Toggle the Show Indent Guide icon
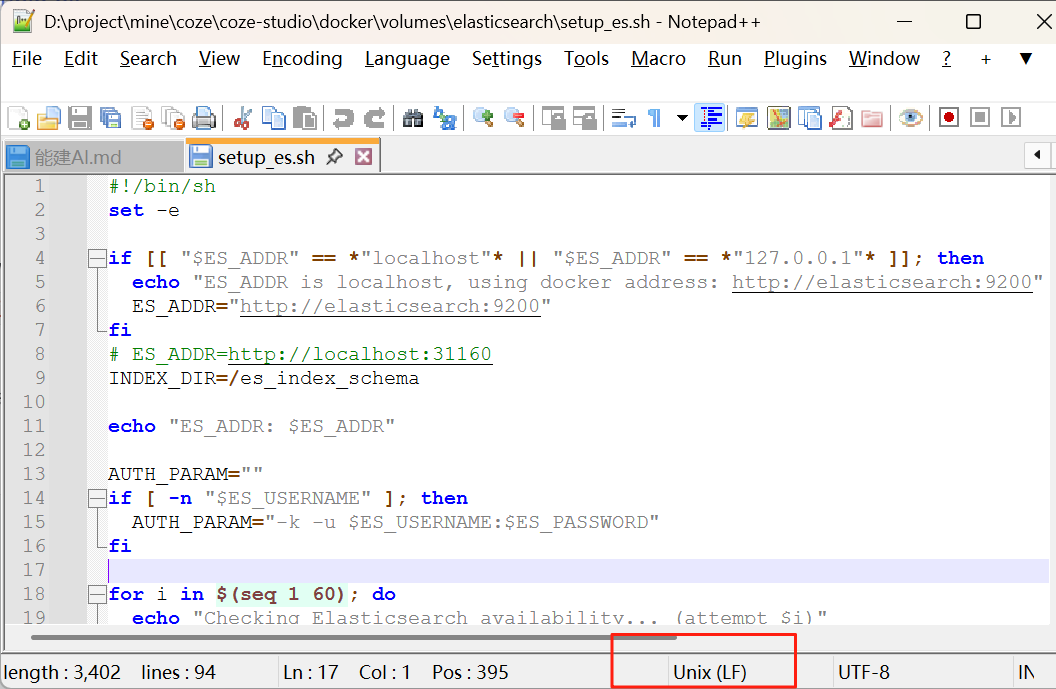The height and width of the screenshot is (689, 1056). coord(710,117)
